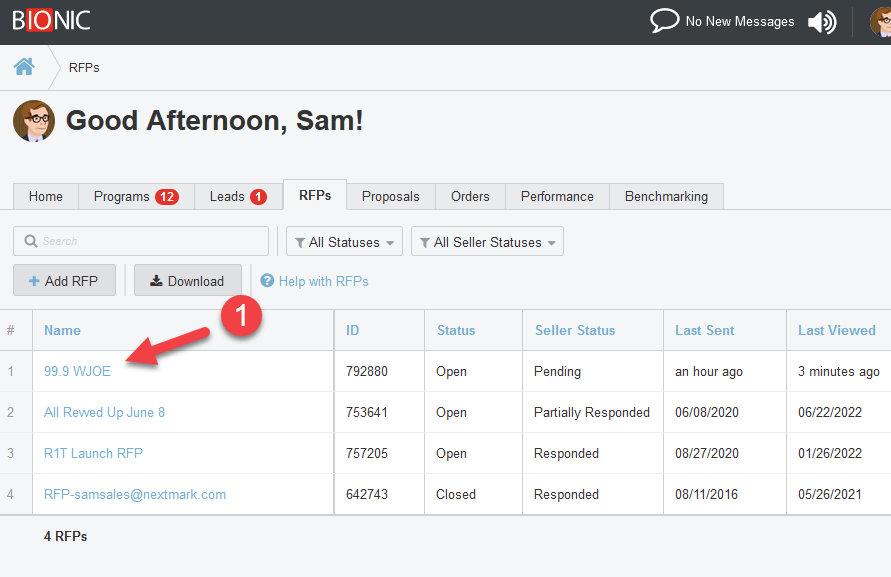Viewport: 891px width, 577px height.
Task: Open user avatar in top bar
Action: point(880,22)
